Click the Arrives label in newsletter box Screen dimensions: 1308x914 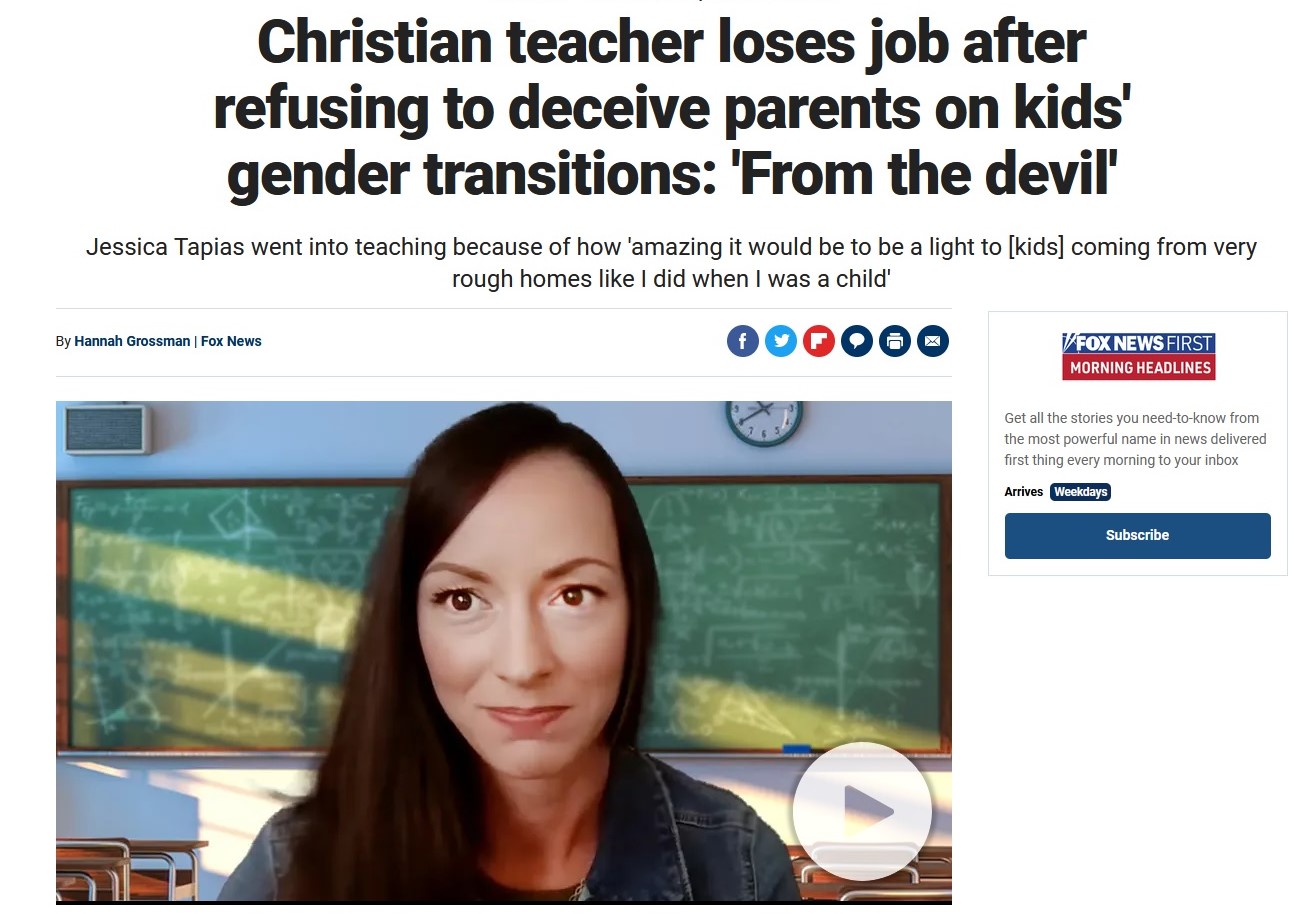tap(1023, 492)
